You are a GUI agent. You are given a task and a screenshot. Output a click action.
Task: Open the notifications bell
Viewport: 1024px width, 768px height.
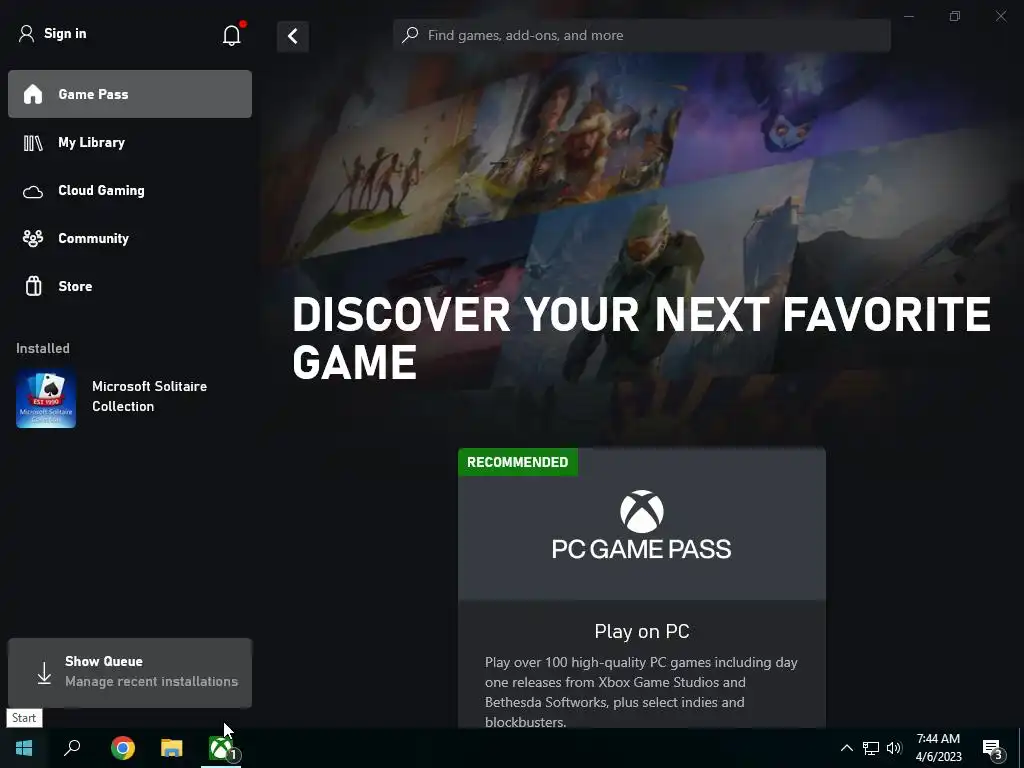pyautogui.click(x=232, y=35)
